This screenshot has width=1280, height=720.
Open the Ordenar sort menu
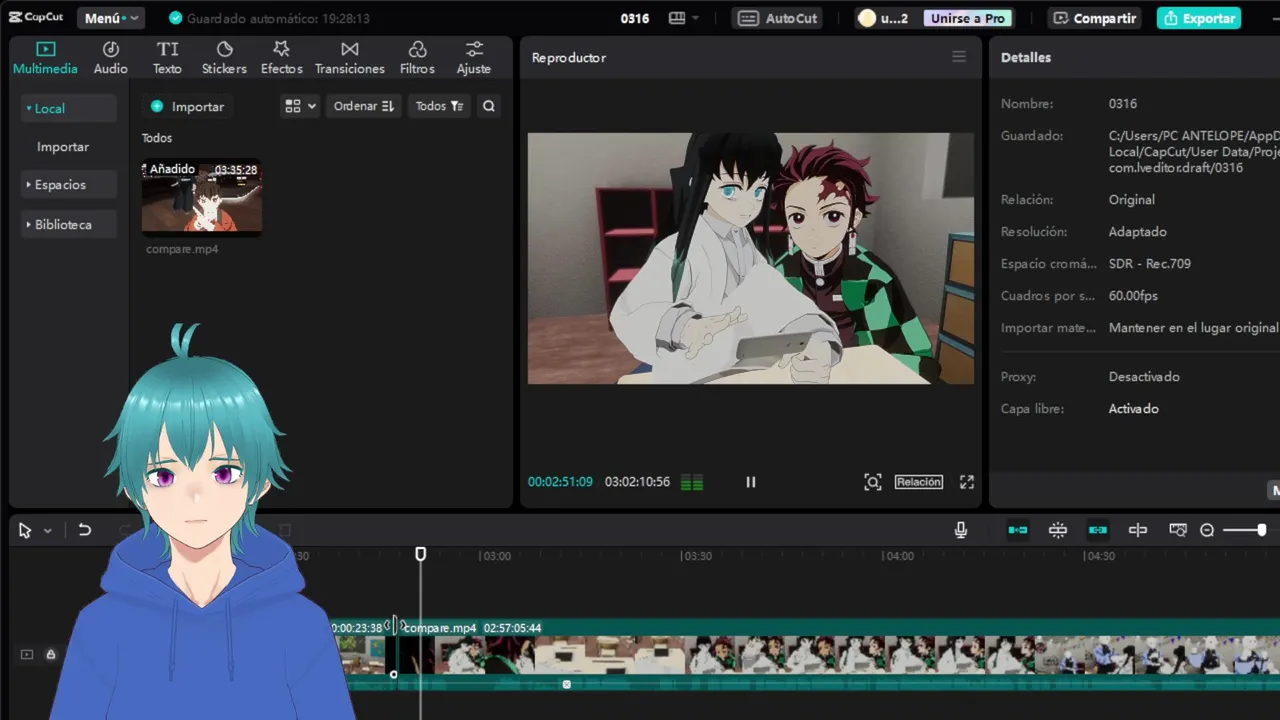(x=363, y=106)
